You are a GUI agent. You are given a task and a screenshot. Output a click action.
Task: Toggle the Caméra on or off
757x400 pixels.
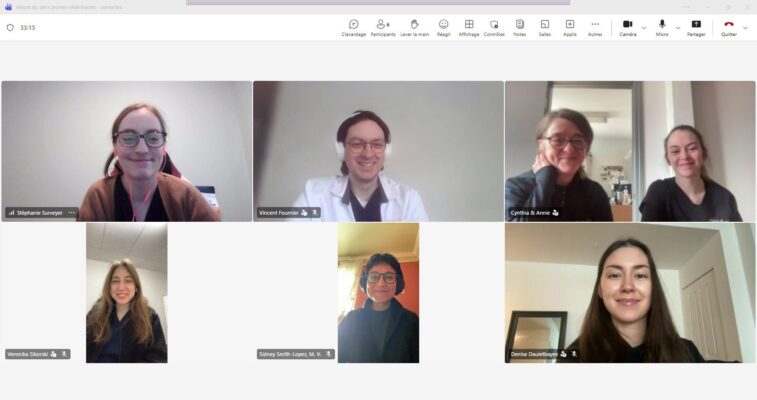click(627, 27)
